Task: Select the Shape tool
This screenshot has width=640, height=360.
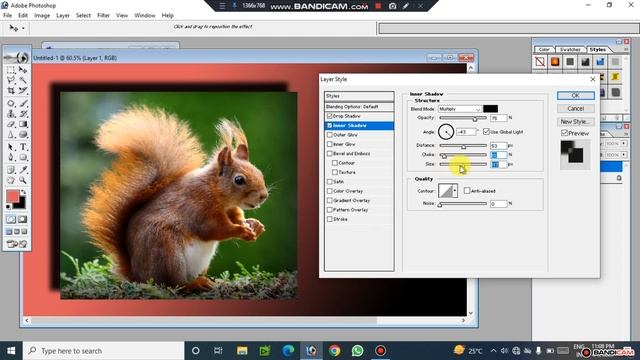Action: [x=23, y=157]
